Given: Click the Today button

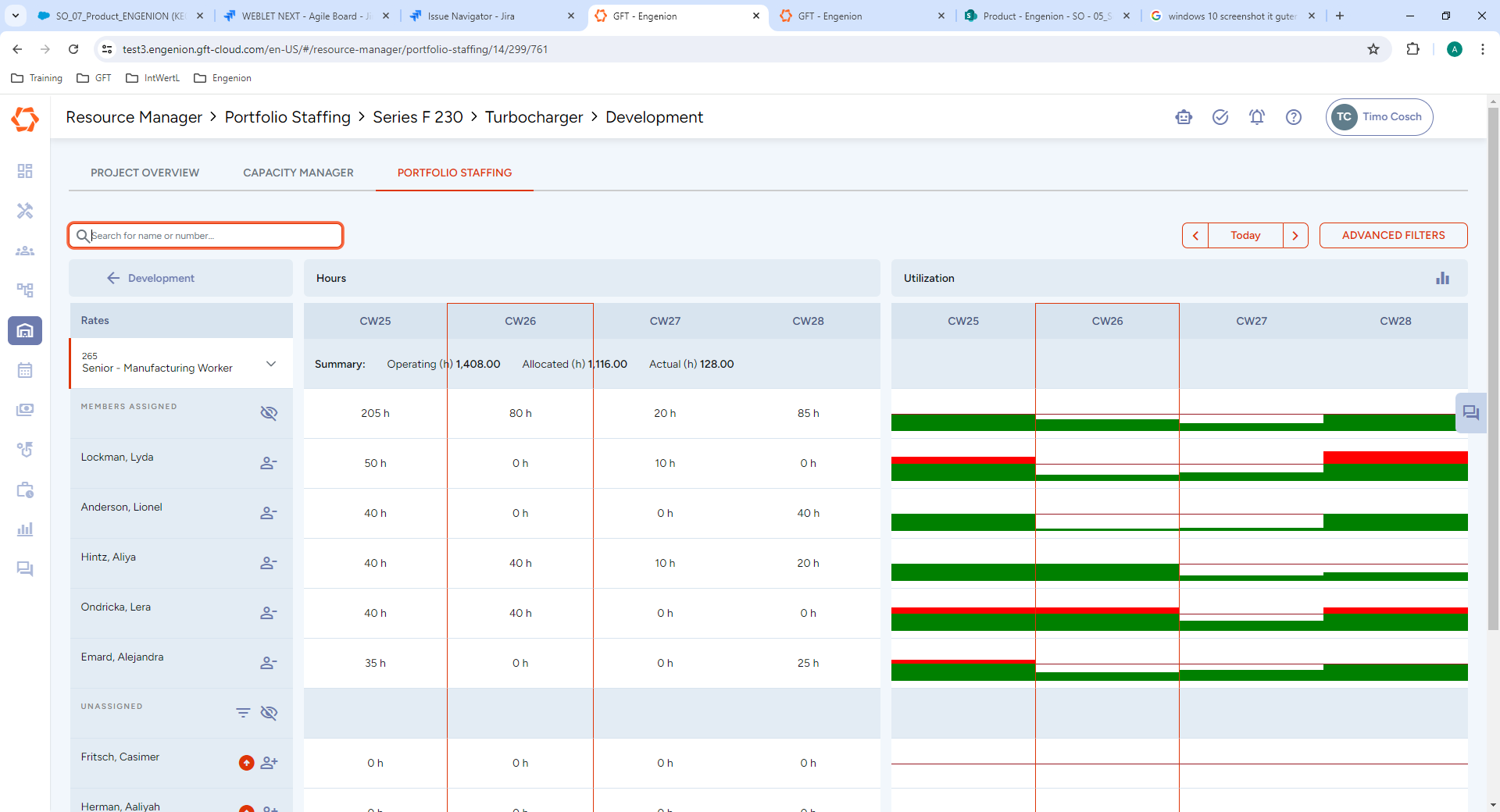Looking at the screenshot, I should pyautogui.click(x=1245, y=236).
